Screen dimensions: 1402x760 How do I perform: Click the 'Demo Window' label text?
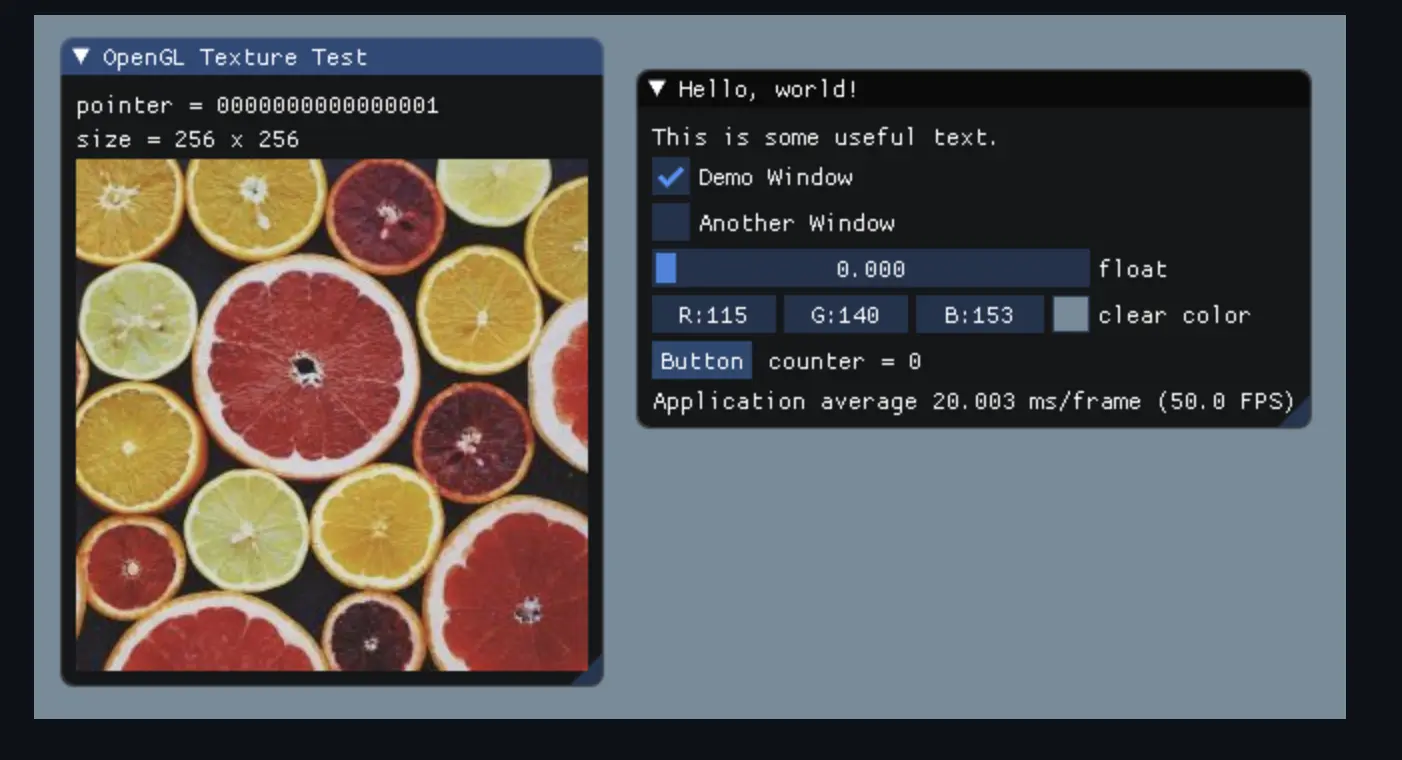click(776, 177)
